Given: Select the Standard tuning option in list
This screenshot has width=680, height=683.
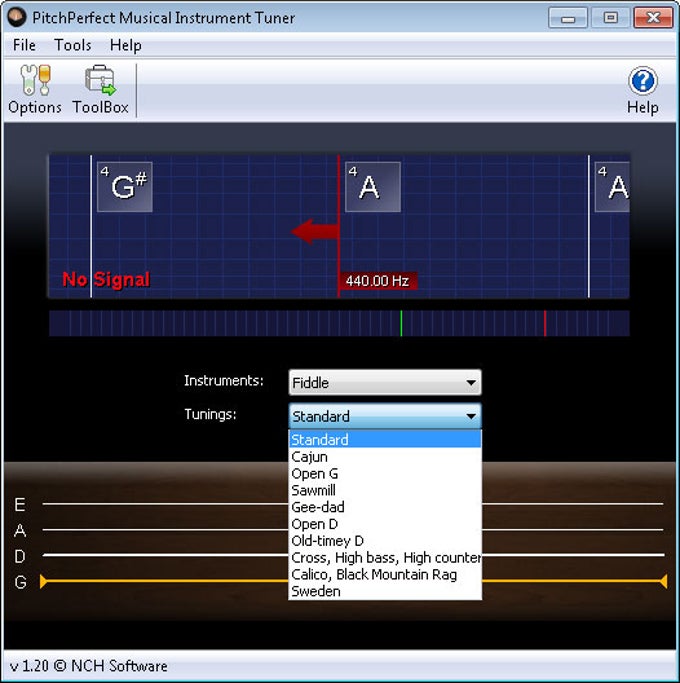Looking at the screenshot, I should [x=385, y=440].
